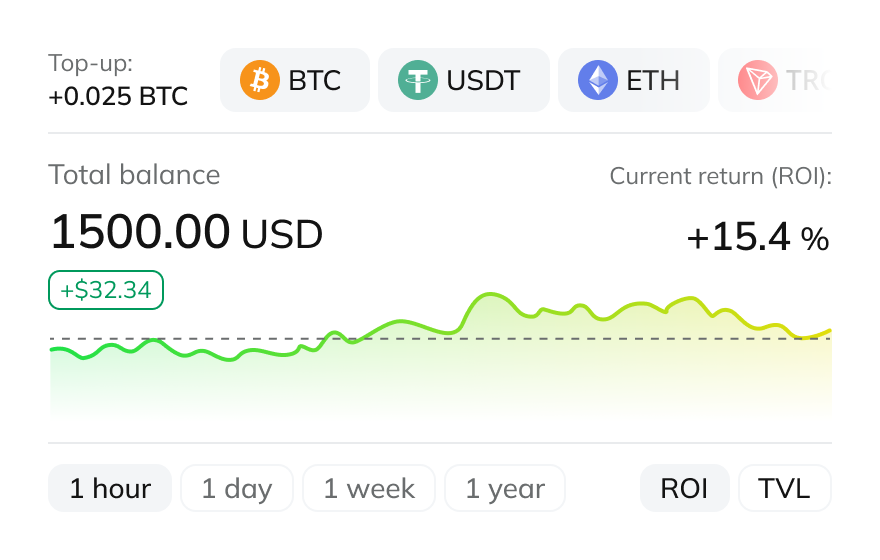
Task: Click the orange Bitcoin logo icon
Action: (x=260, y=80)
